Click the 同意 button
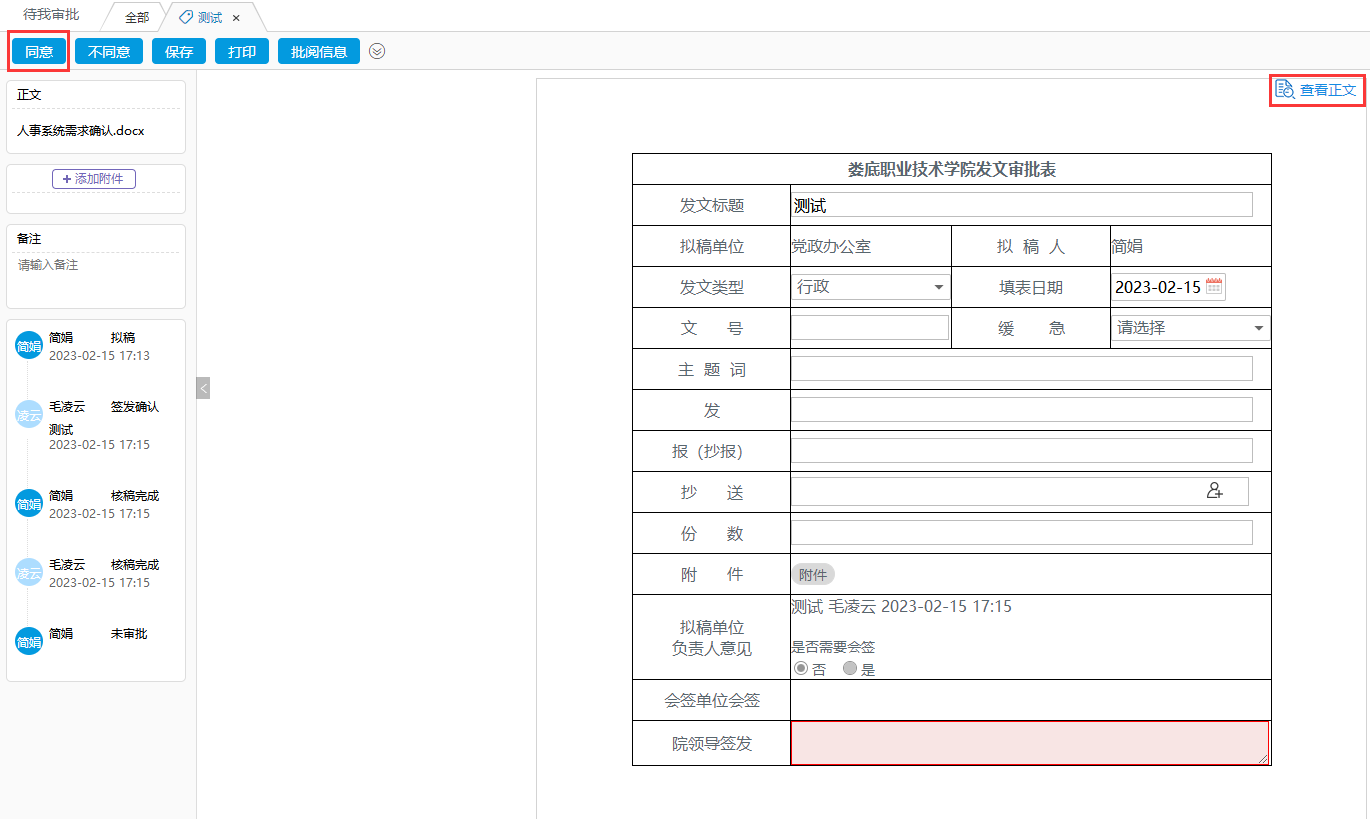This screenshot has width=1370, height=819. 39,52
